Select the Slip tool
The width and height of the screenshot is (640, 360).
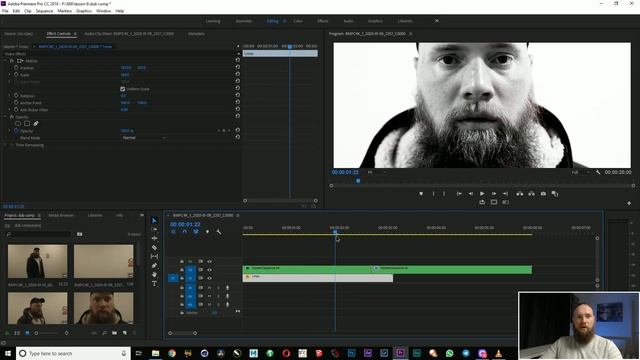point(154,256)
